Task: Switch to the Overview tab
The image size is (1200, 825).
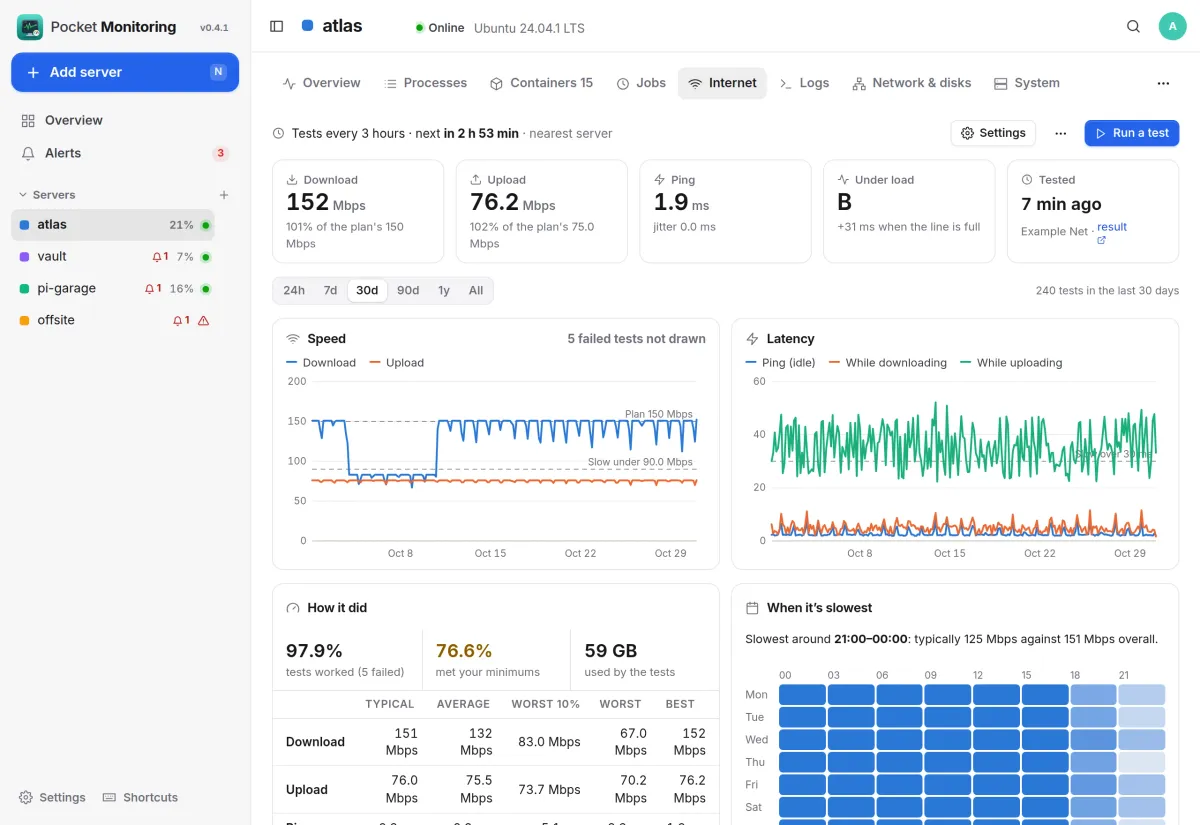Action: [321, 83]
